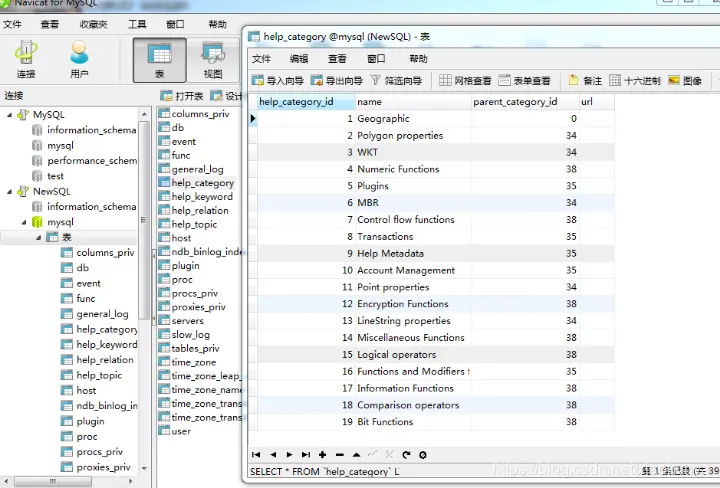Switch to Grid View (网格查看)

[x=465, y=81]
